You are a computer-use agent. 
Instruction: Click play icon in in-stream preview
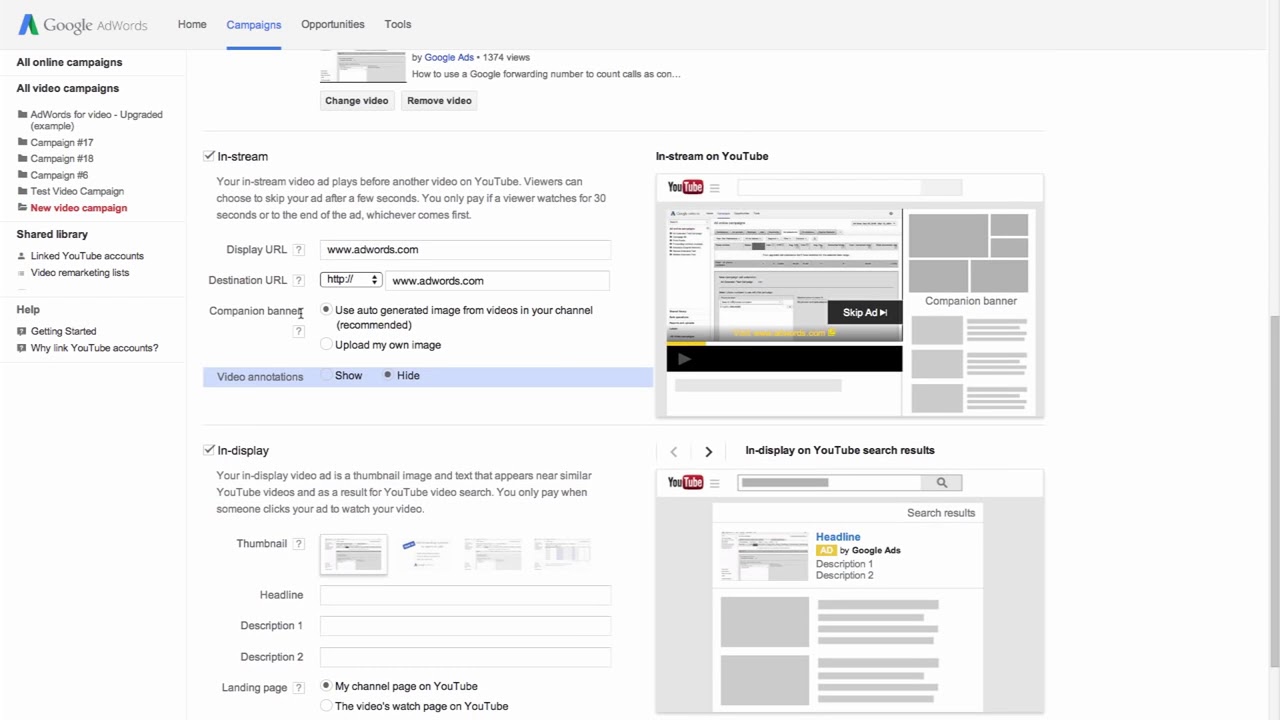click(684, 359)
